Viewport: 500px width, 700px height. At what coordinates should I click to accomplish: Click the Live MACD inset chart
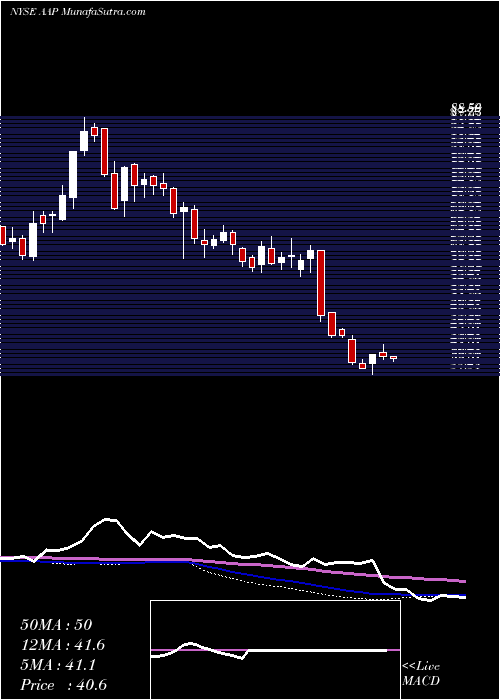(275, 650)
